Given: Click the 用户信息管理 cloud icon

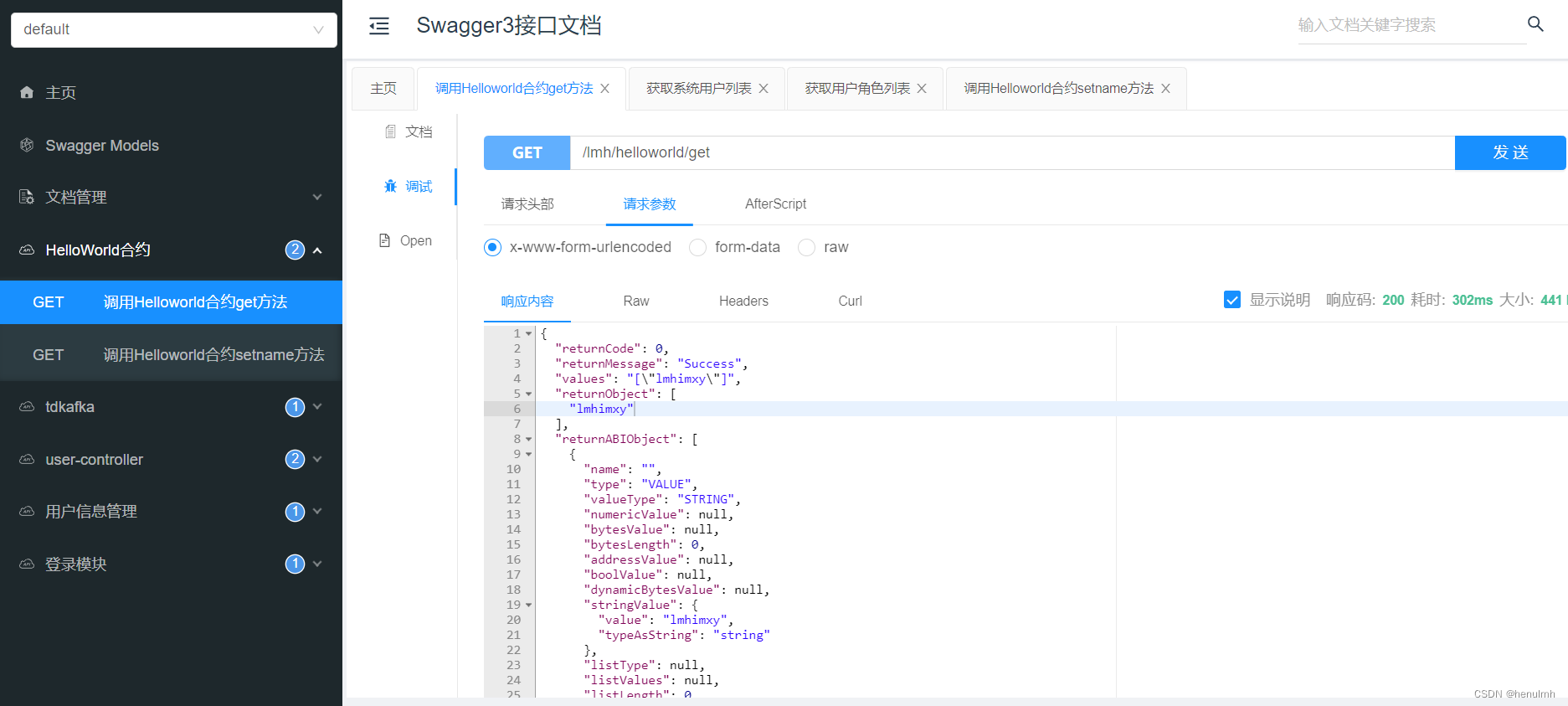Looking at the screenshot, I should click(x=27, y=511).
